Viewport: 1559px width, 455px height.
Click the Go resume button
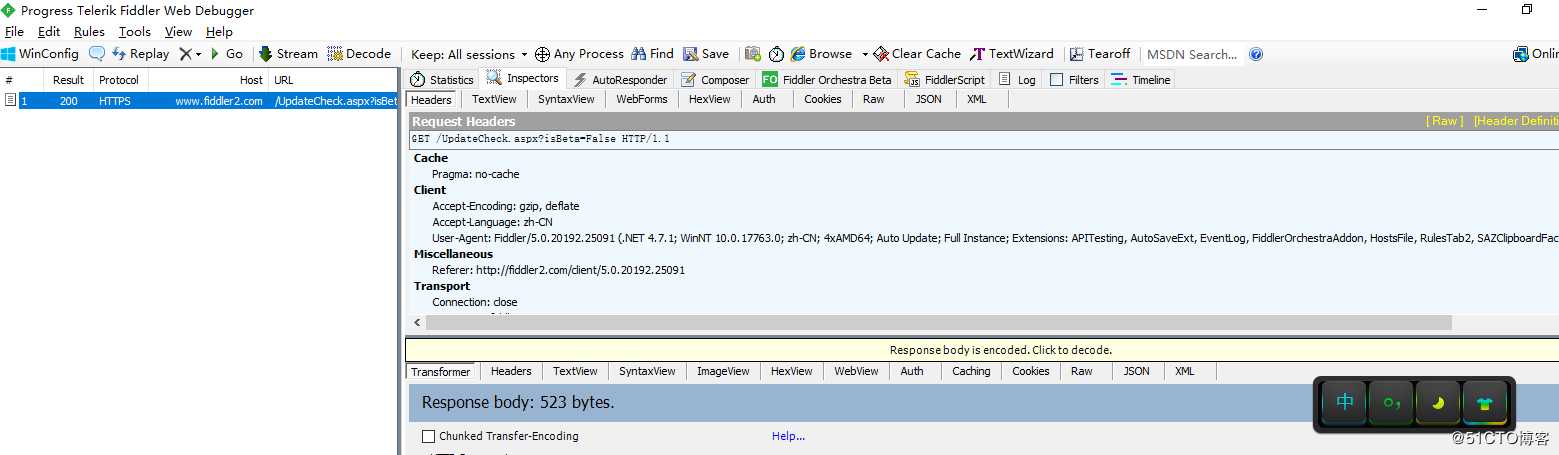[226, 54]
